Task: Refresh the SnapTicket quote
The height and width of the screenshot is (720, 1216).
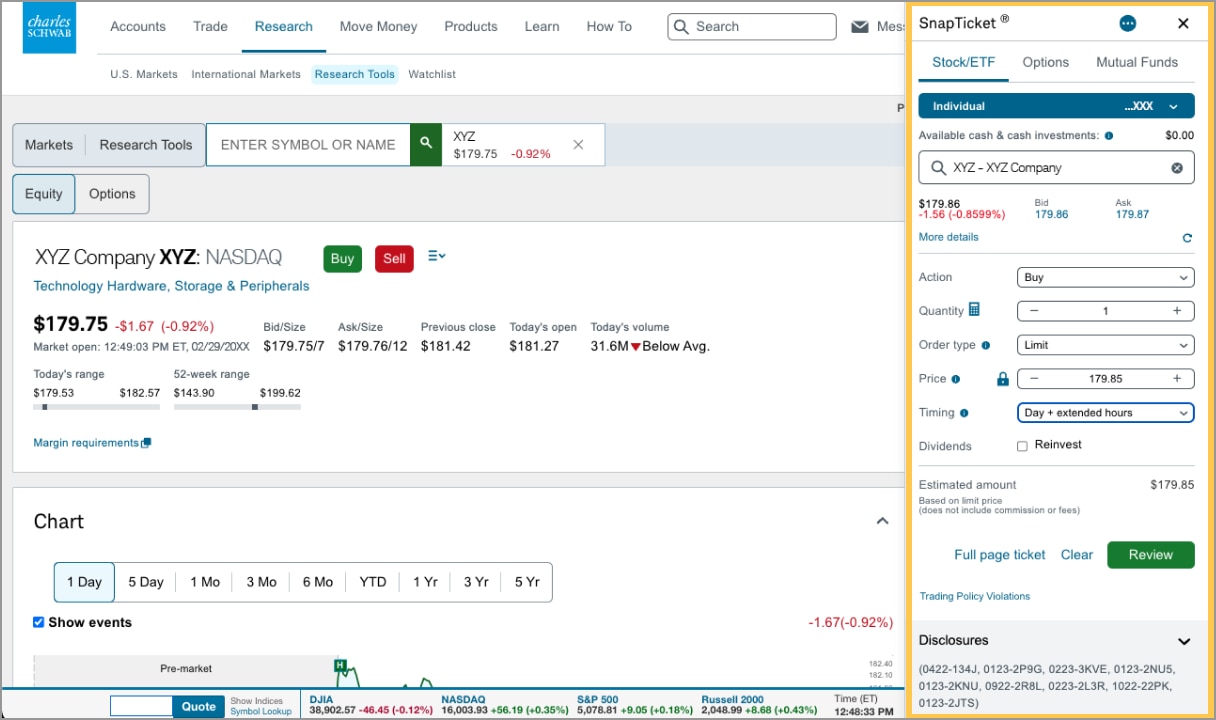Action: coord(1187,238)
